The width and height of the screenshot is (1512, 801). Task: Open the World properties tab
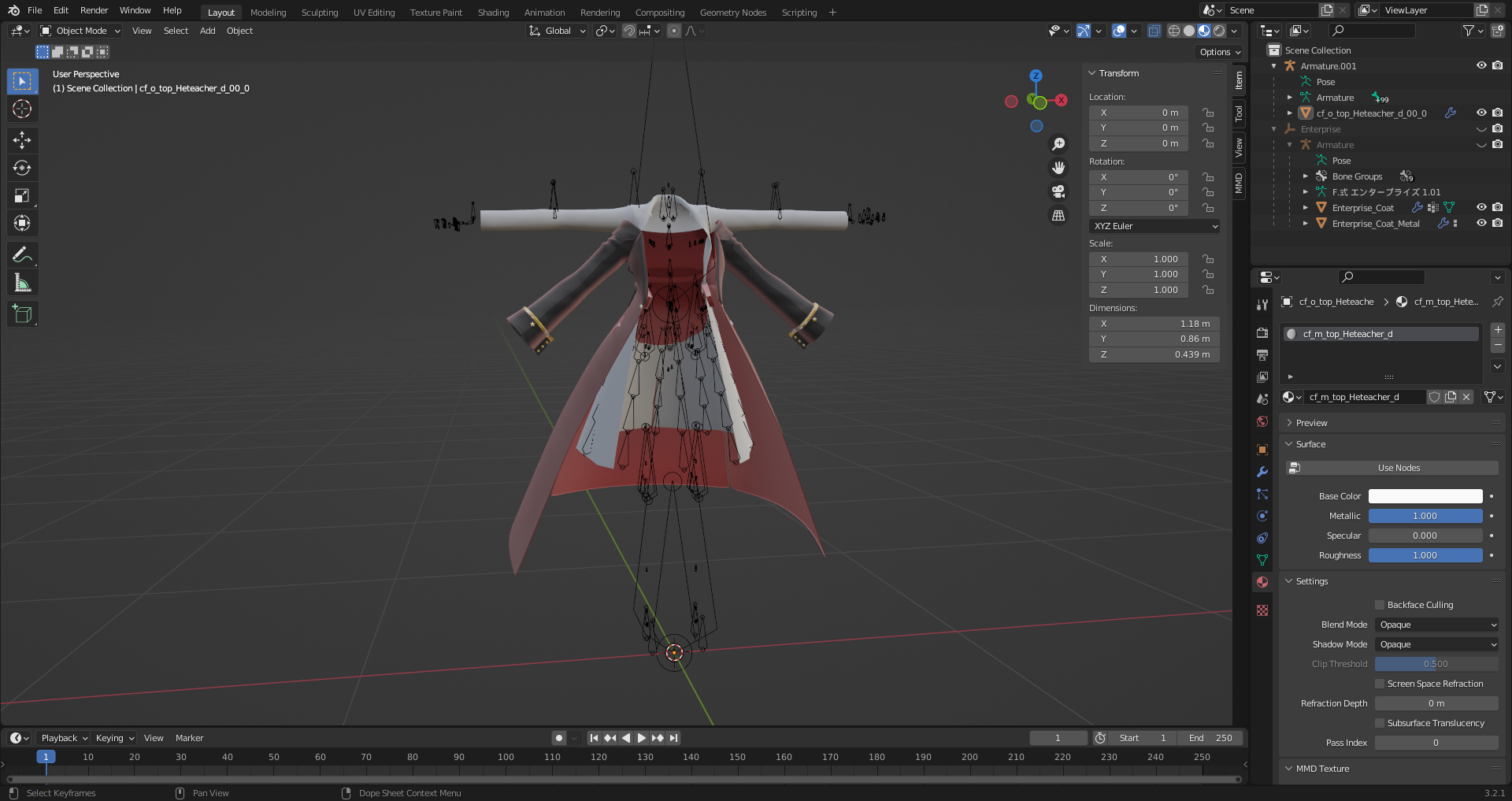click(1262, 421)
